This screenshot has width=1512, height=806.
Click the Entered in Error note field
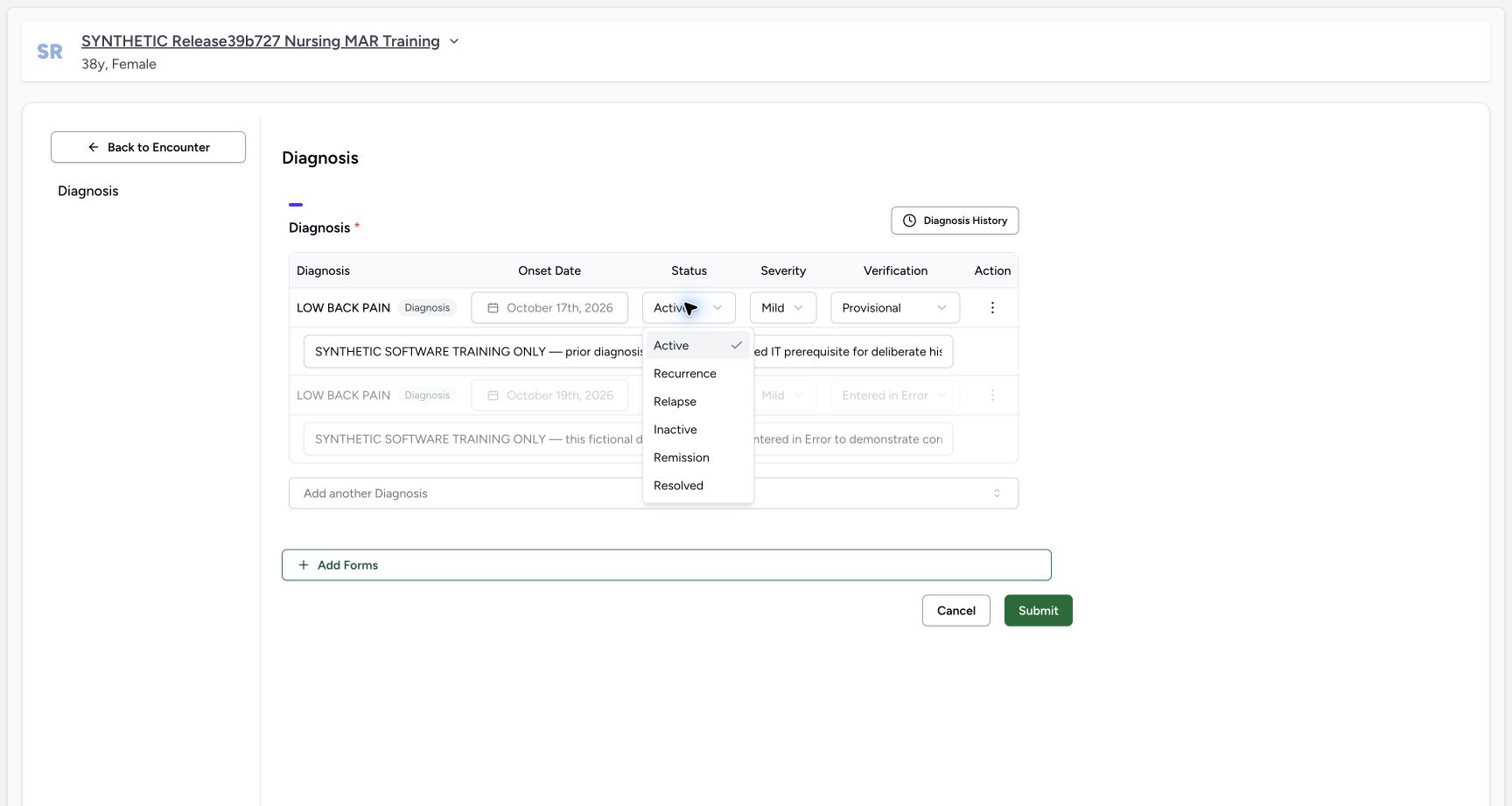point(628,439)
